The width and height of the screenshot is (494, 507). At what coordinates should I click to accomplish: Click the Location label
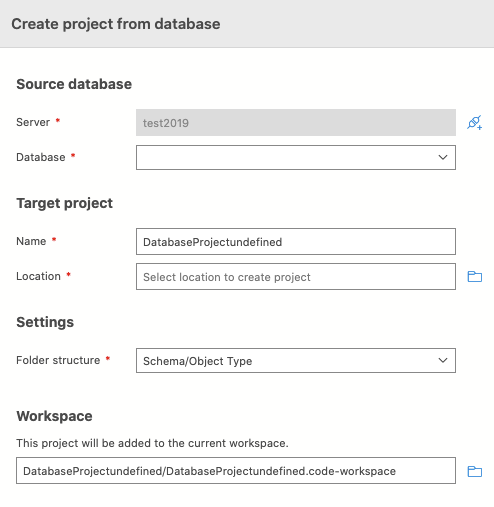pos(38,276)
